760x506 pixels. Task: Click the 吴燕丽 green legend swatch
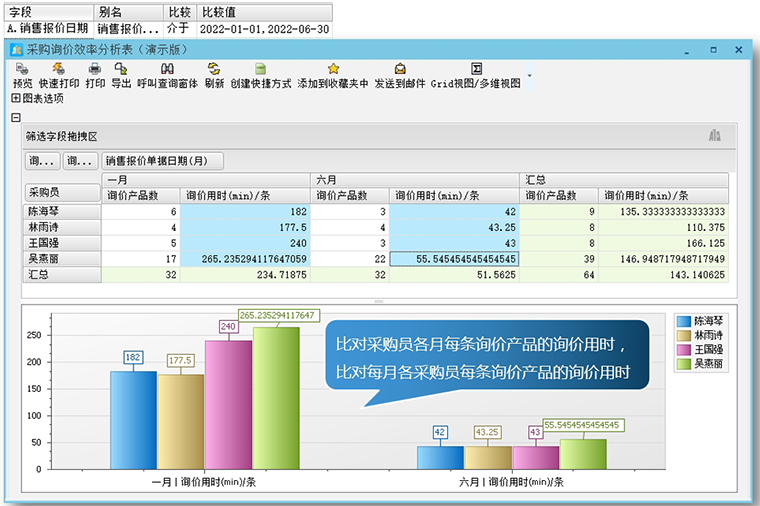click(x=684, y=364)
